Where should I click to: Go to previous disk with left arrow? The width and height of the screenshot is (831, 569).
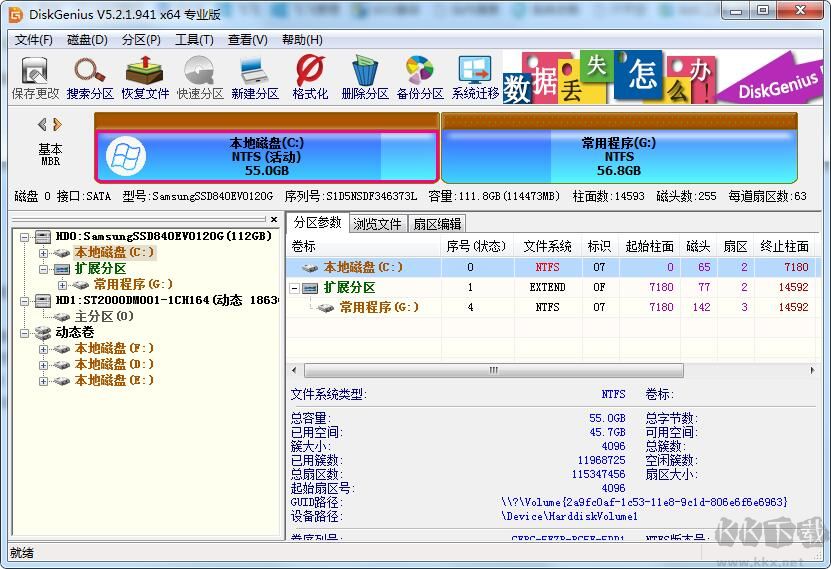tap(42, 125)
